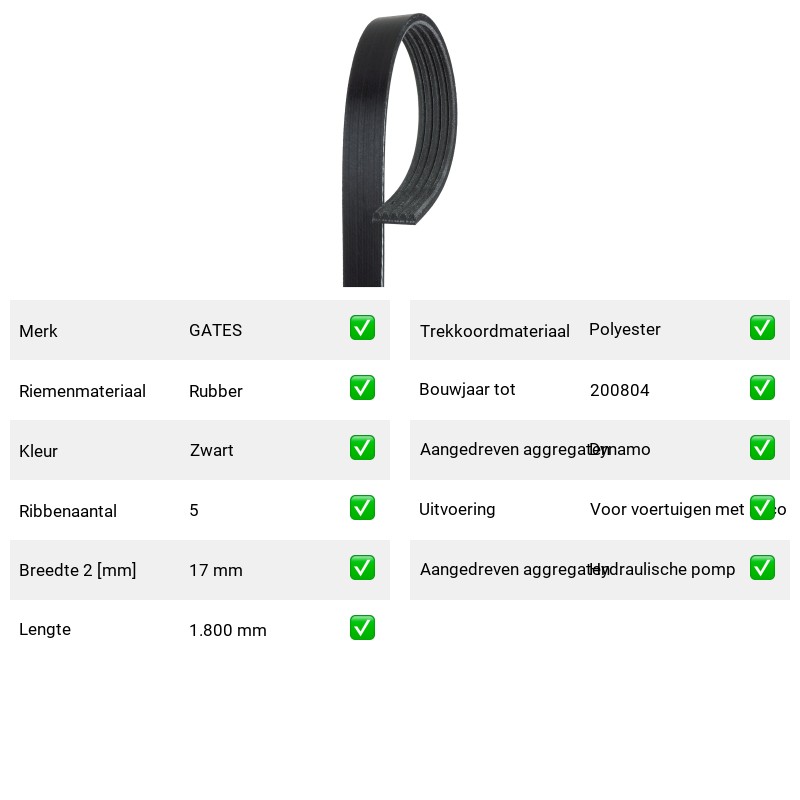Click the checkmark next to Polyester

pos(762,328)
